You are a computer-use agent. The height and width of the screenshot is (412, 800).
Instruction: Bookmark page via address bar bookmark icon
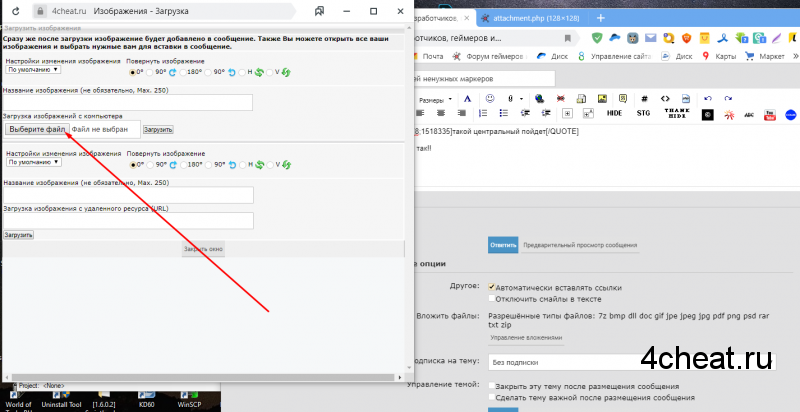tap(567, 38)
